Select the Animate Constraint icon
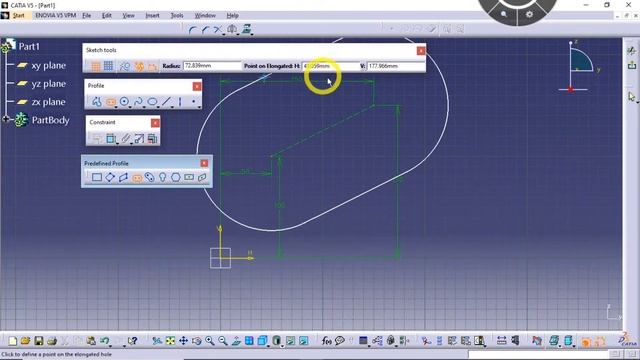The image size is (640, 360). tap(139, 138)
